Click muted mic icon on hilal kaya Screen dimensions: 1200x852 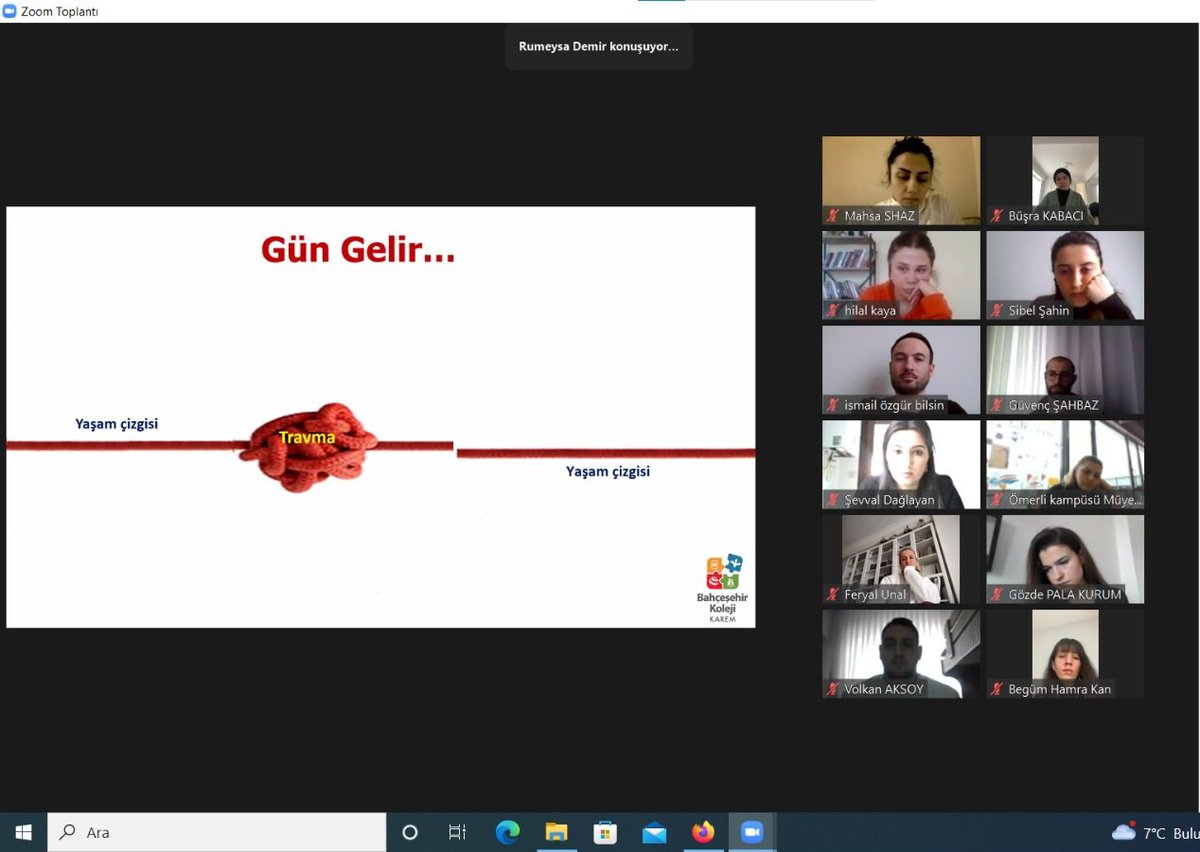coord(832,311)
